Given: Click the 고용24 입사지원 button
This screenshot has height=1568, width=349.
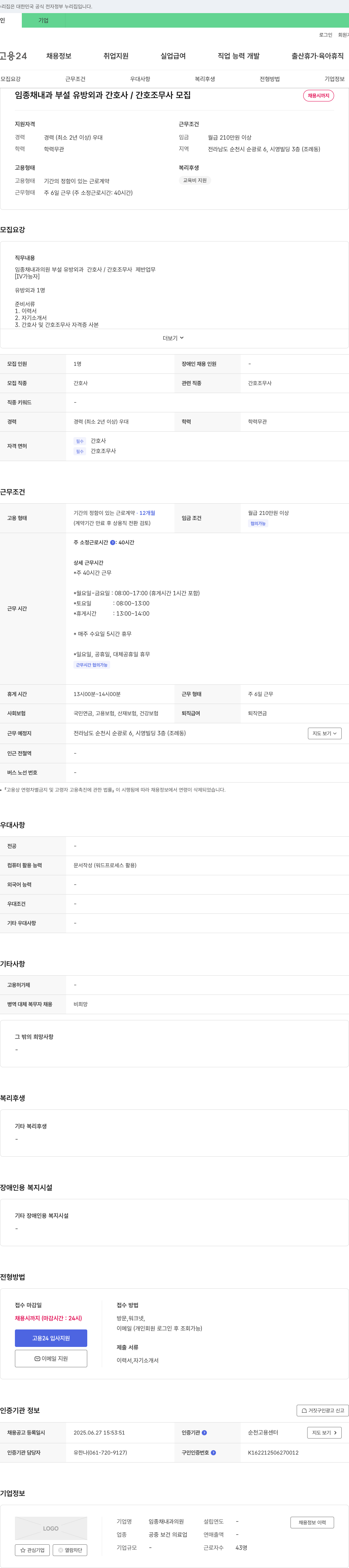Looking at the screenshot, I should (51, 1338).
